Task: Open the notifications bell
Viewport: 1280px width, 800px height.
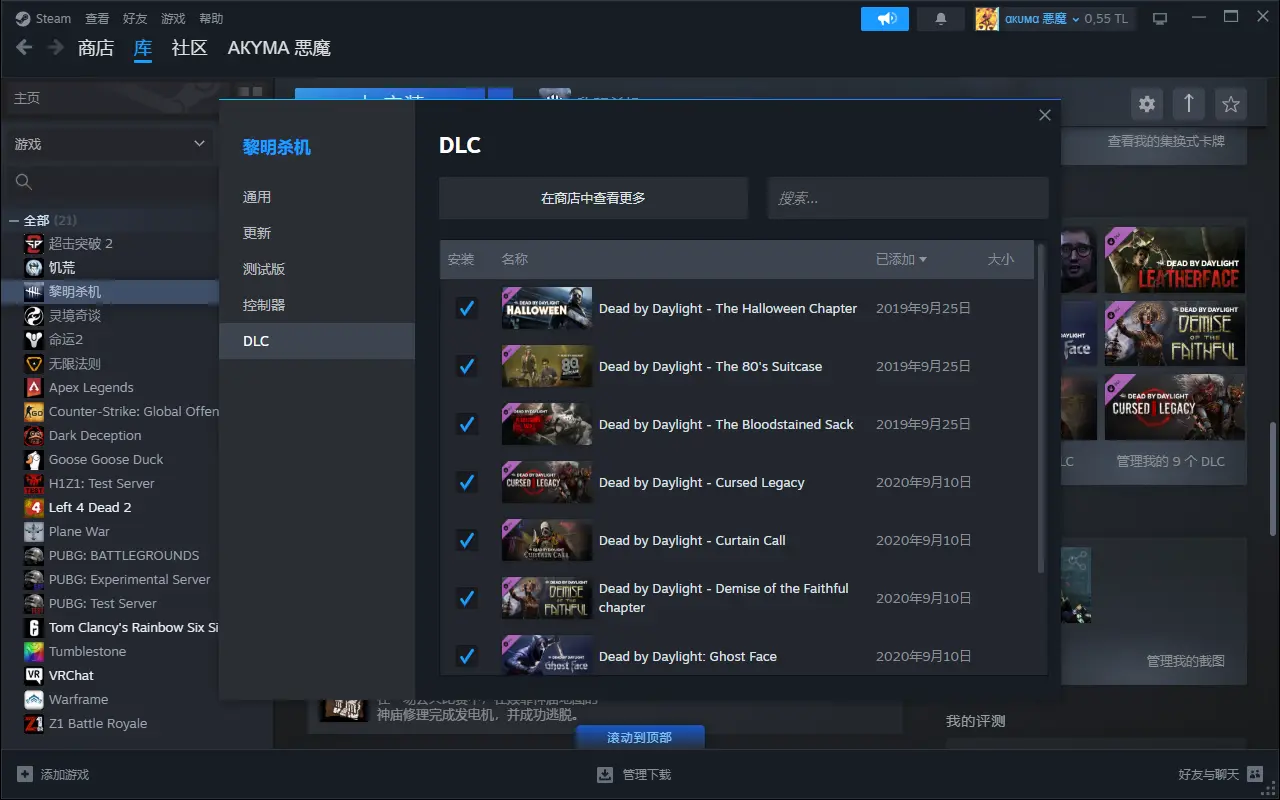Action: (x=941, y=19)
